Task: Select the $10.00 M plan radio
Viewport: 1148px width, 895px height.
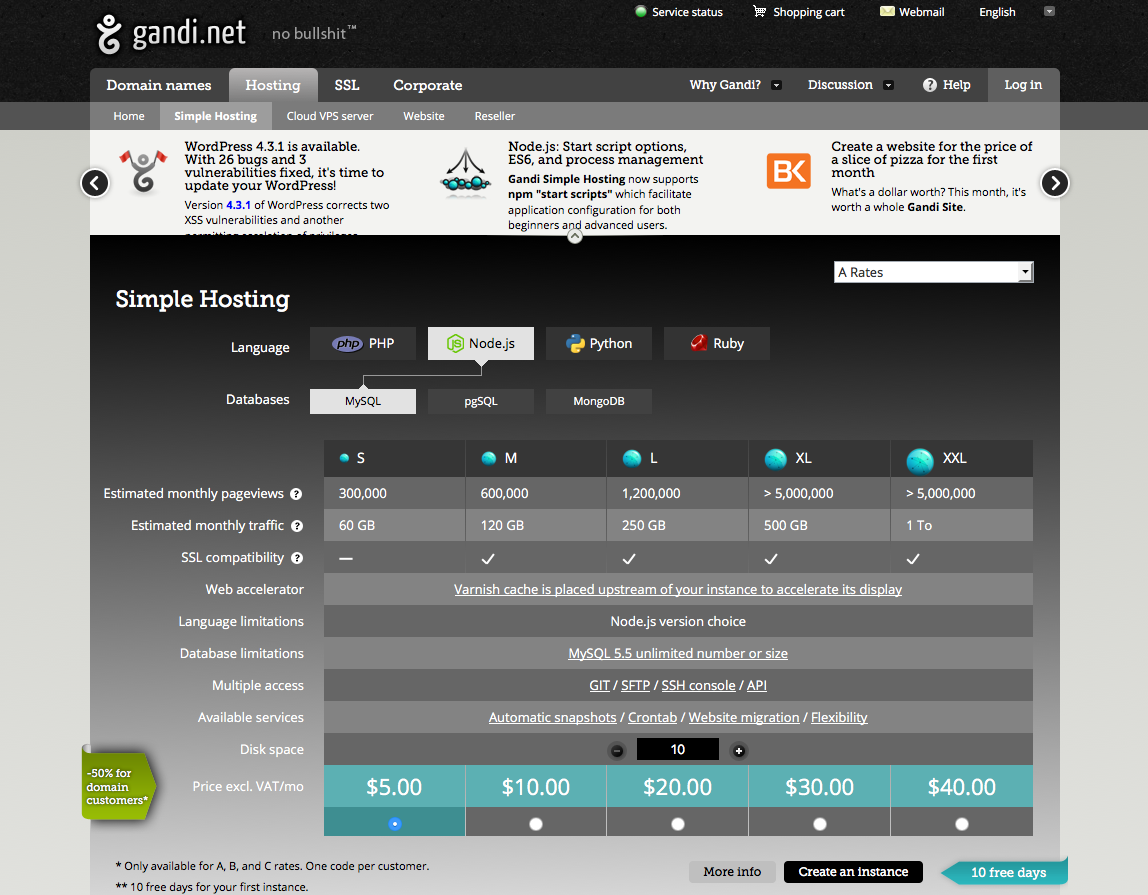Action: pyautogui.click(x=536, y=824)
